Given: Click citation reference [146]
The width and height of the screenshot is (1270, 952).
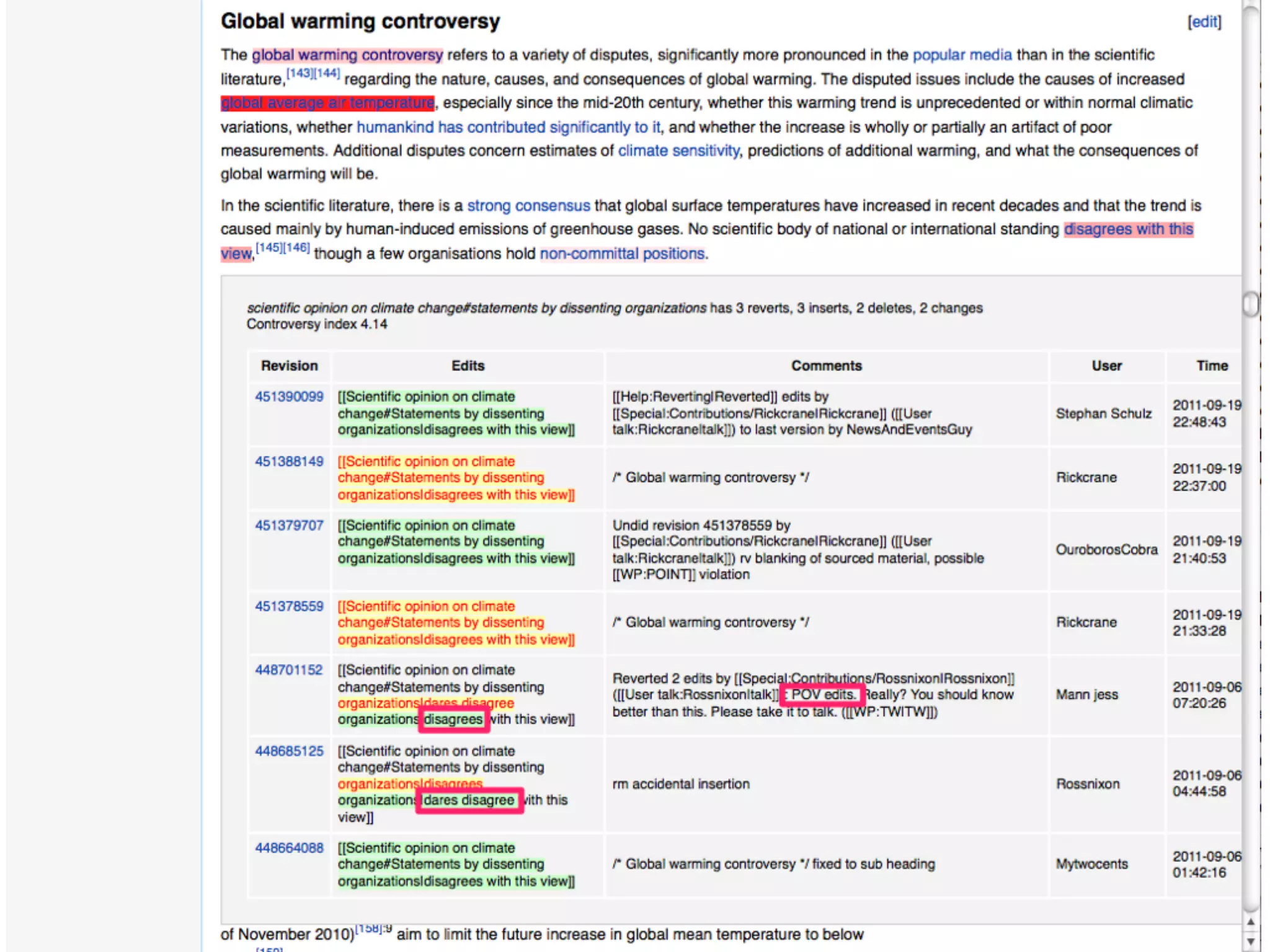Looking at the screenshot, I should (296, 248).
